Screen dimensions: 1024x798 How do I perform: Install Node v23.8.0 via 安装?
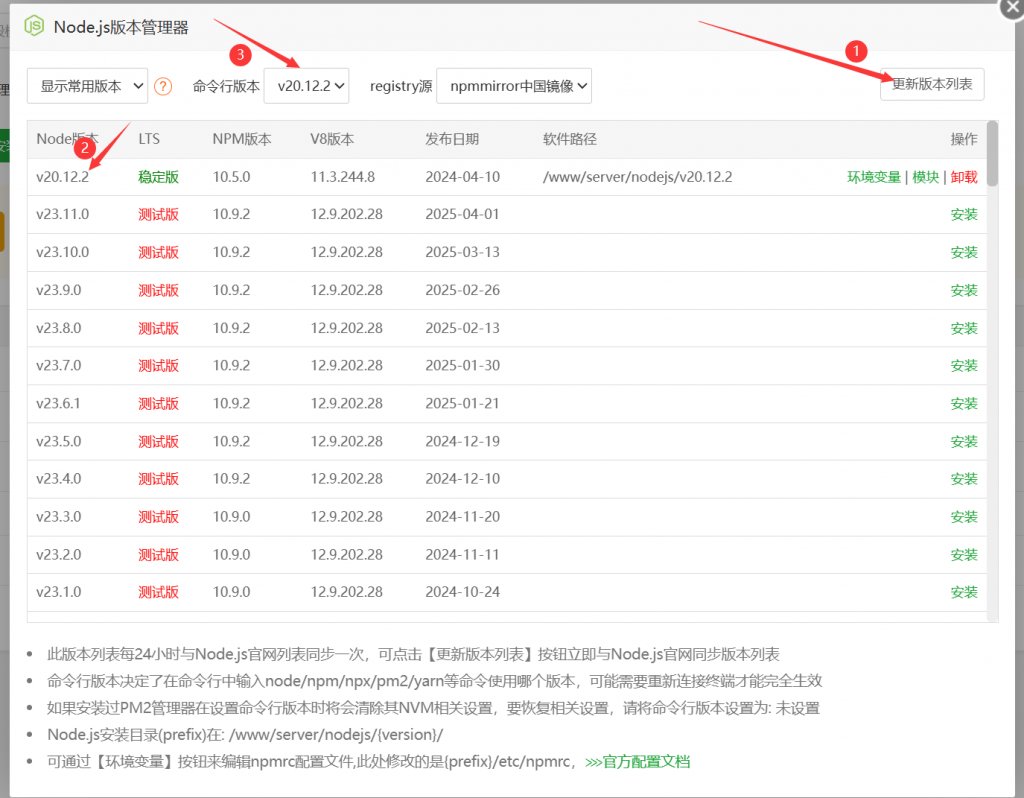(964, 328)
